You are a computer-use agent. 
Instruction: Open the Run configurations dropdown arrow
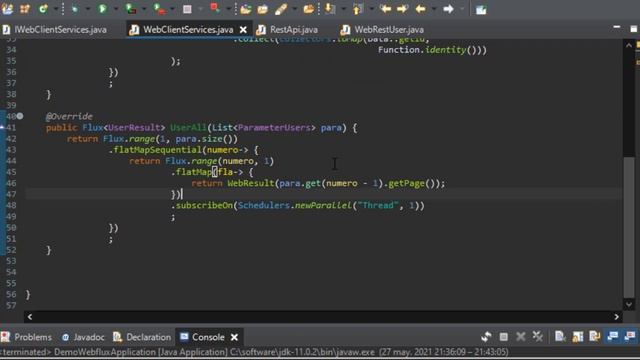click(x=116, y=9)
